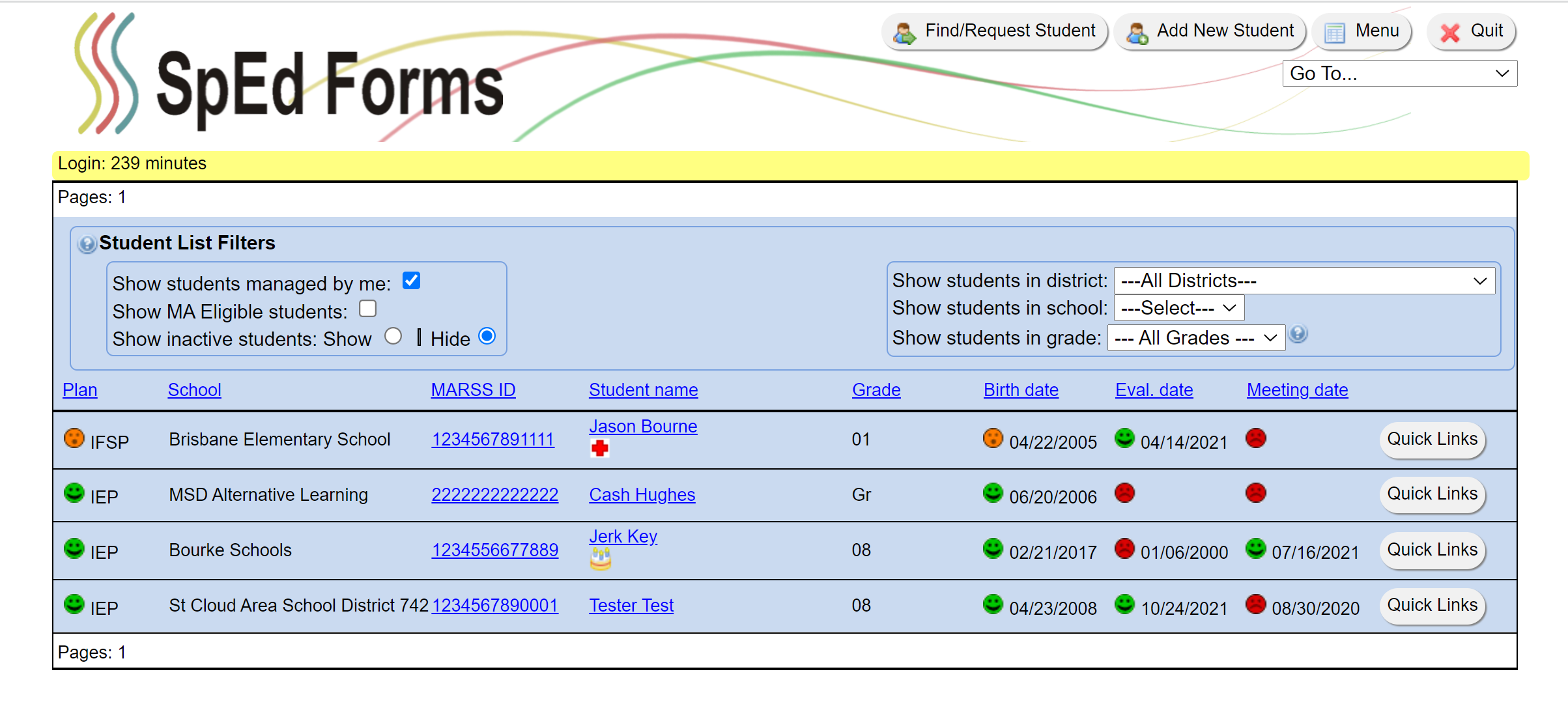
Task: Open the Go To dropdown
Action: coord(1399,74)
